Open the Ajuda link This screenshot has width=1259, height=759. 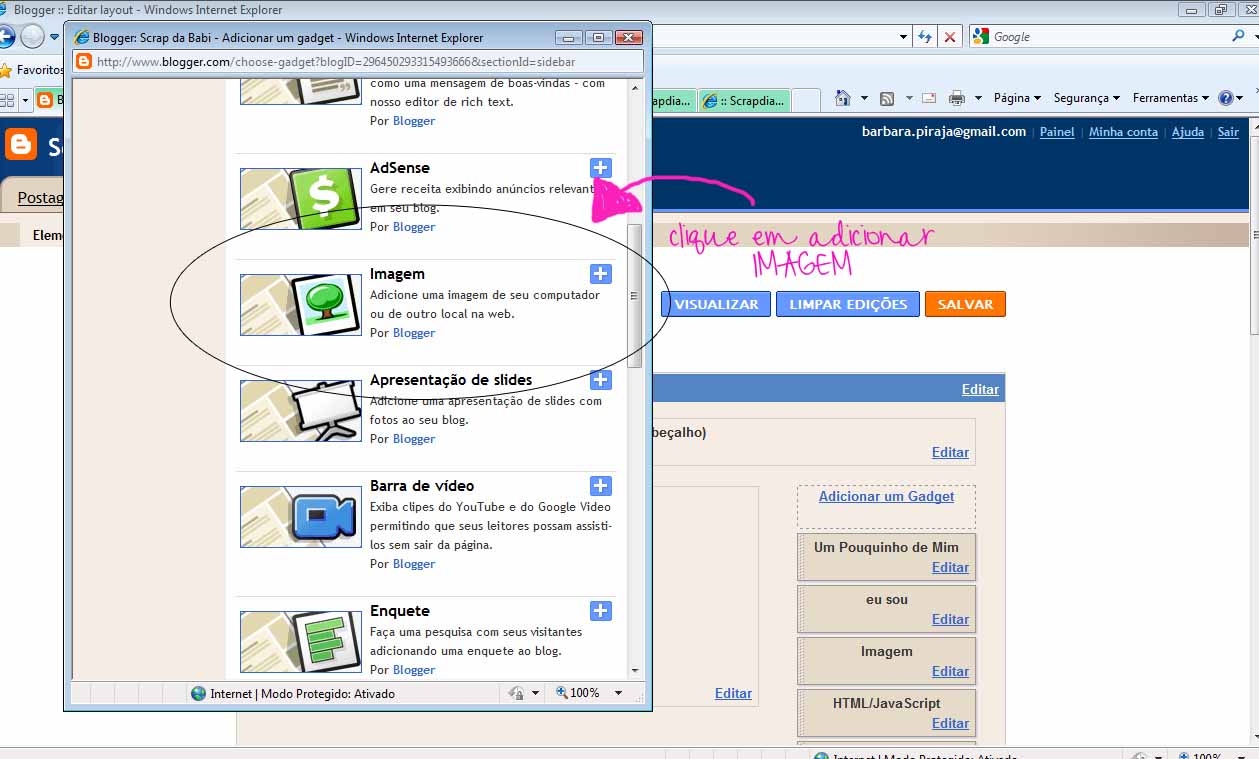tap(1188, 132)
